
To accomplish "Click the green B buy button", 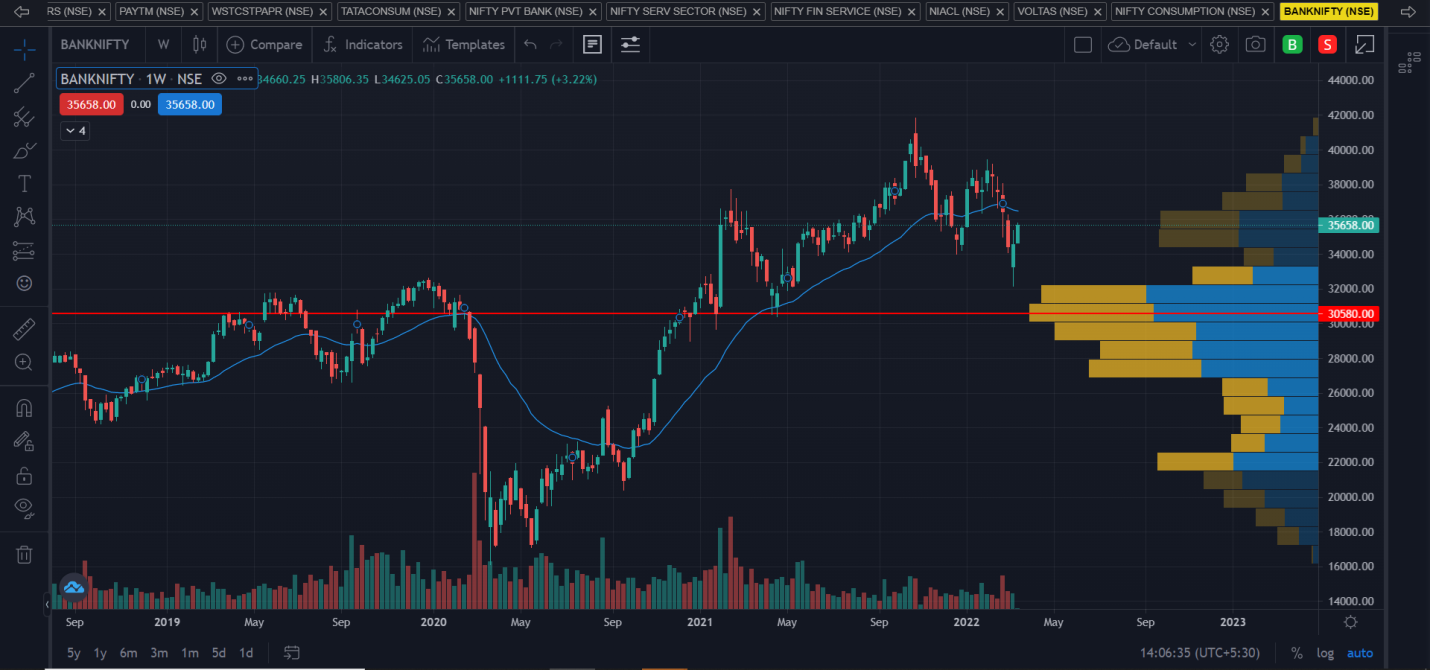I will click(1292, 44).
